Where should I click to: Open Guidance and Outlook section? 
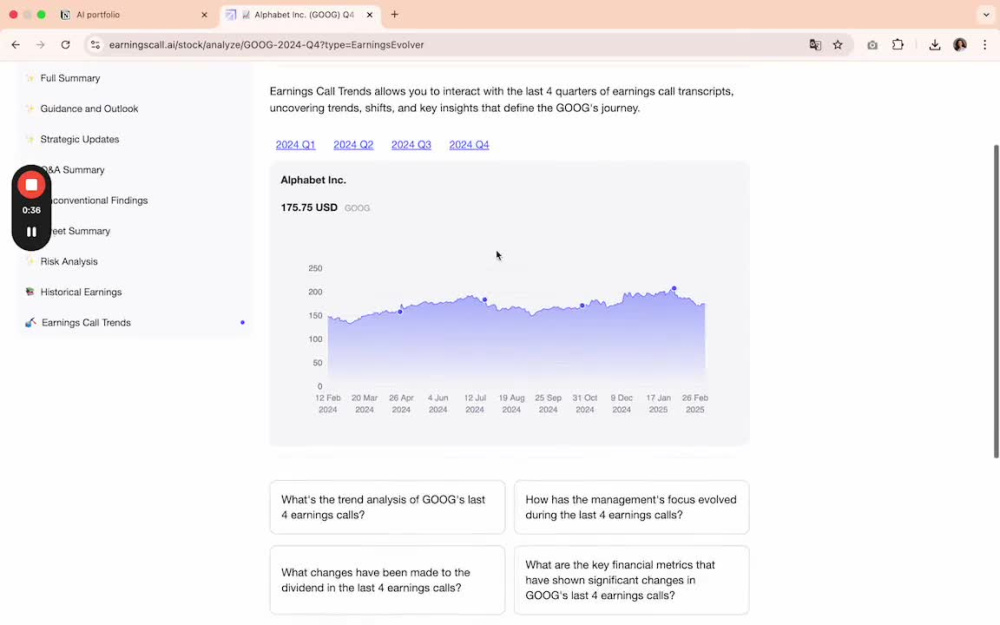[89, 108]
